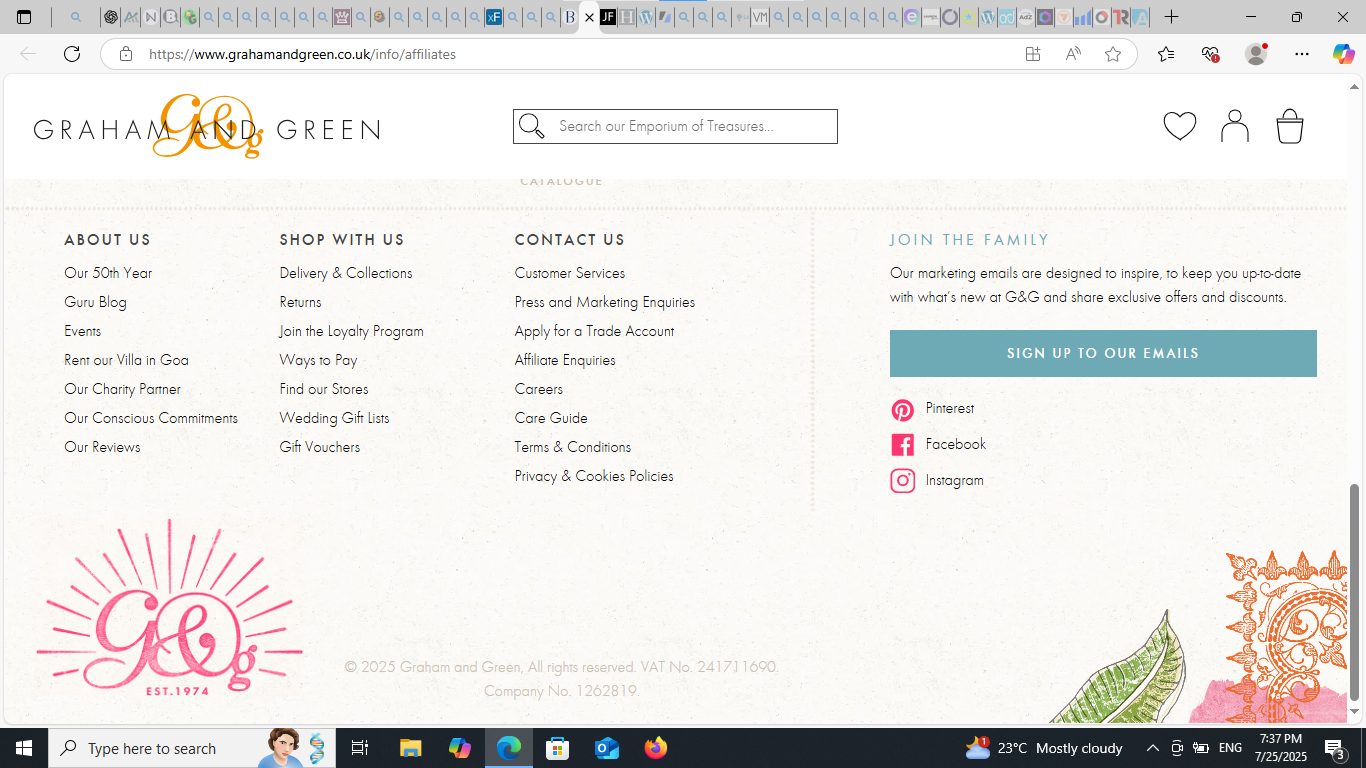This screenshot has height=768, width=1366.
Task: Show hidden system tray icons
Action: [x=1152, y=748]
